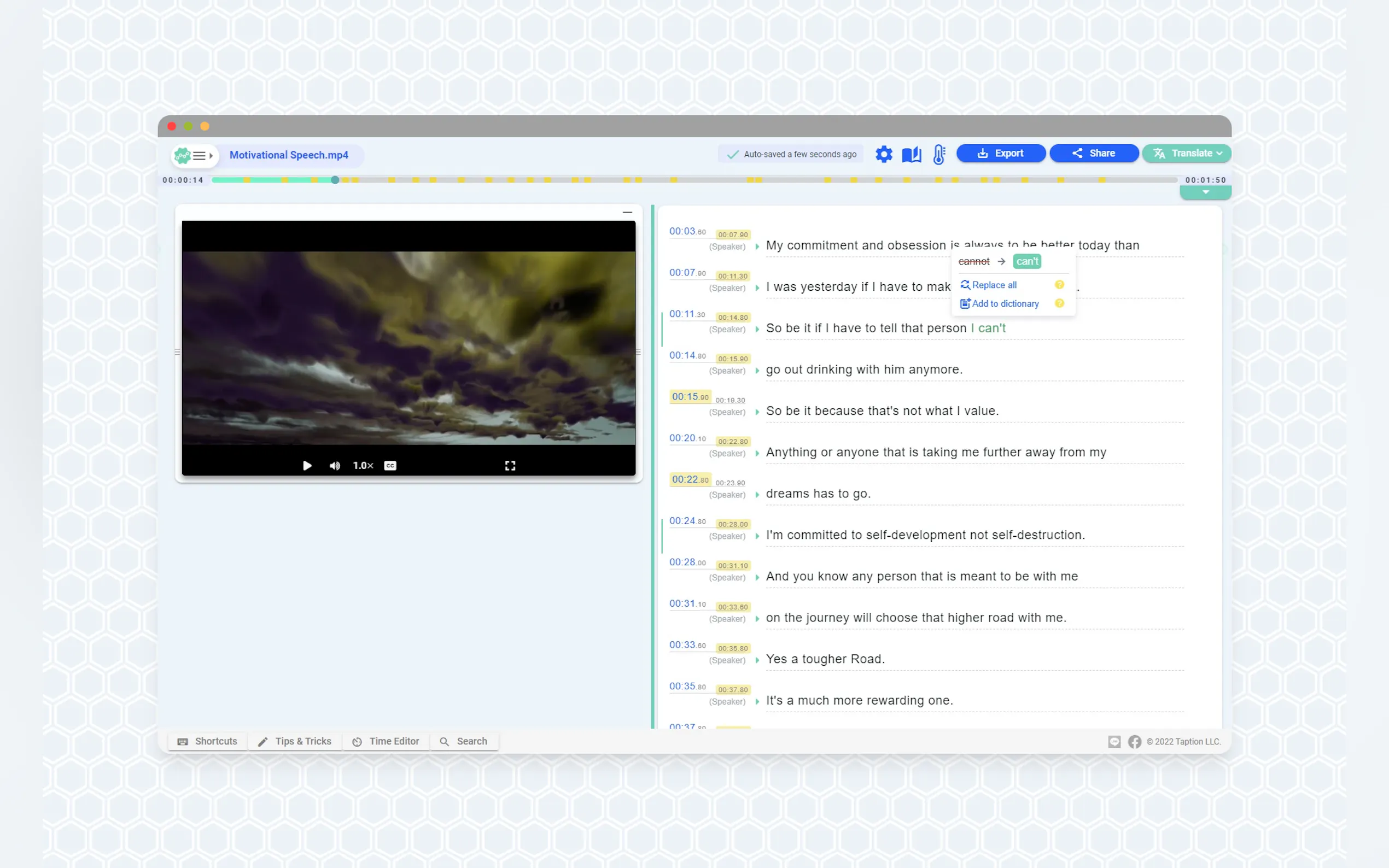Toggle closed captions on video
The image size is (1389, 868).
pos(390,466)
